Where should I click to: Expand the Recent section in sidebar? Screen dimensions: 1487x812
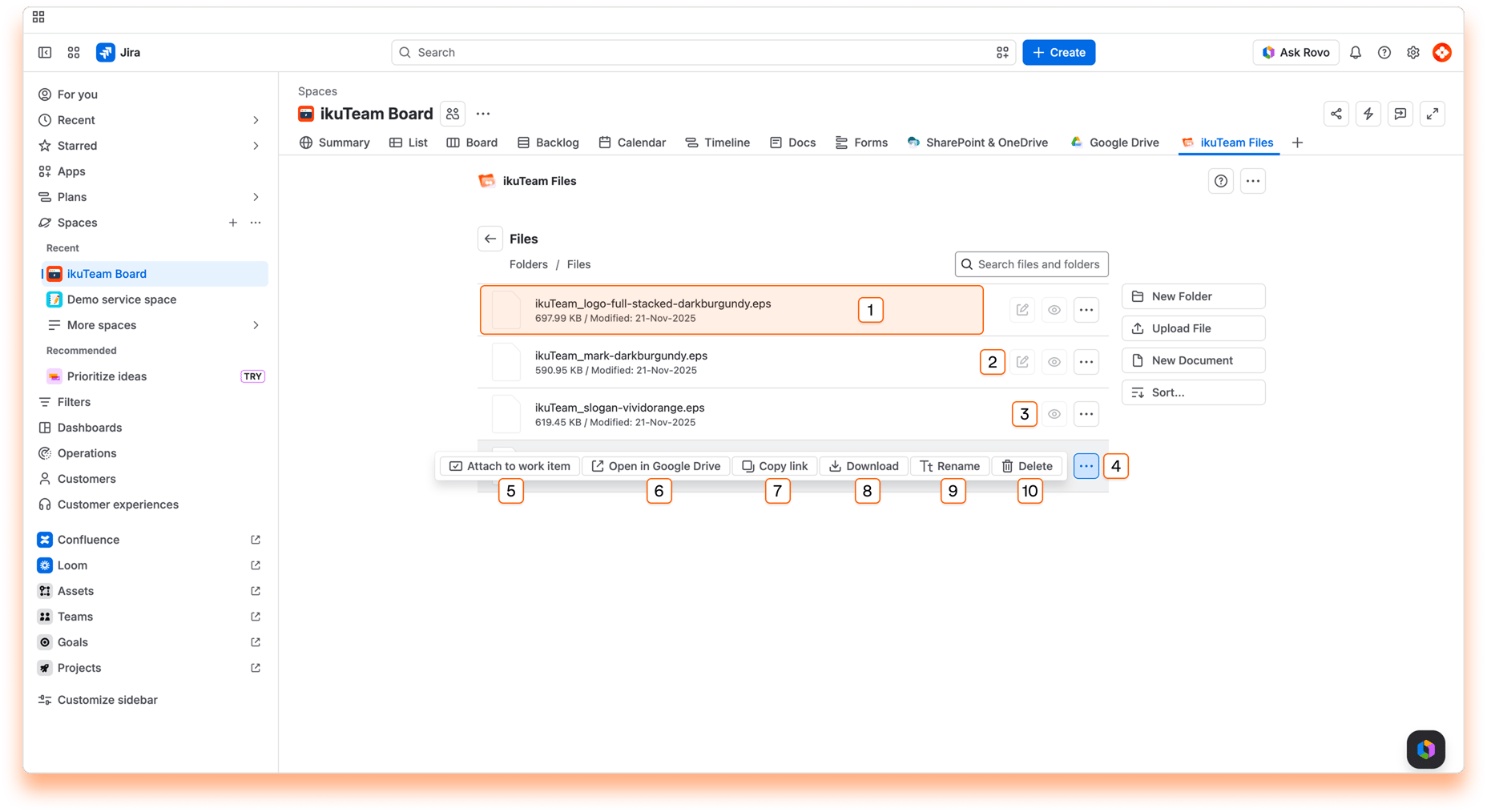pos(256,120)
